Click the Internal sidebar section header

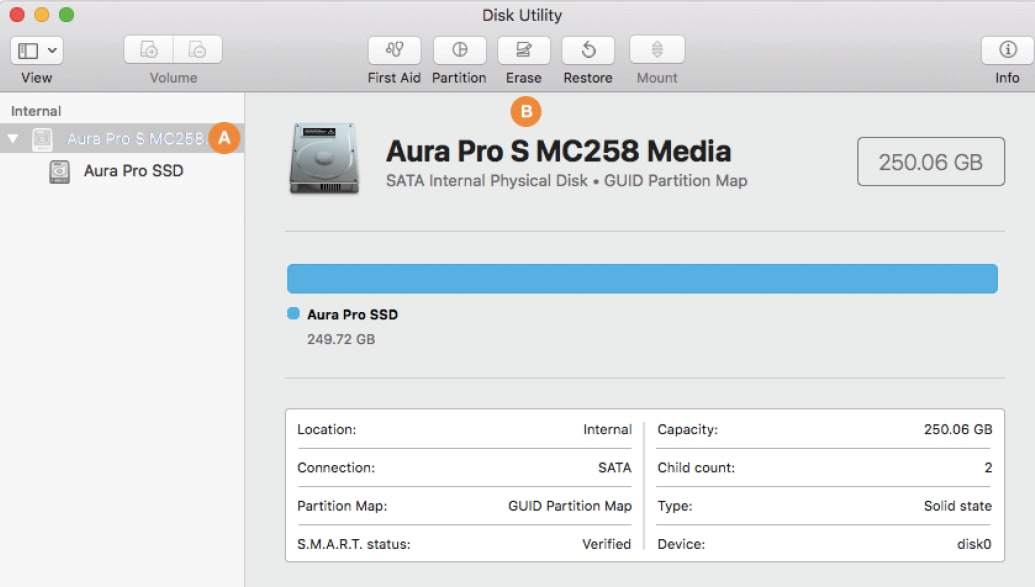[x=36, y=111]
